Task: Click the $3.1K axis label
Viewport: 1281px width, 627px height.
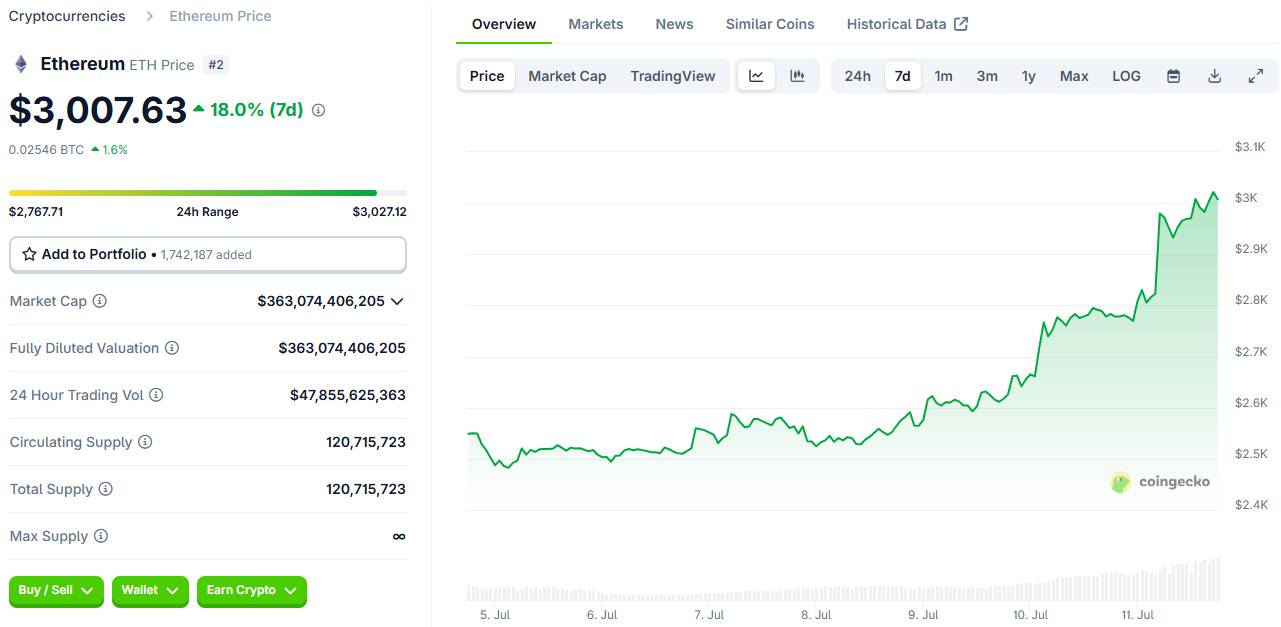Action: (1250, 147)
